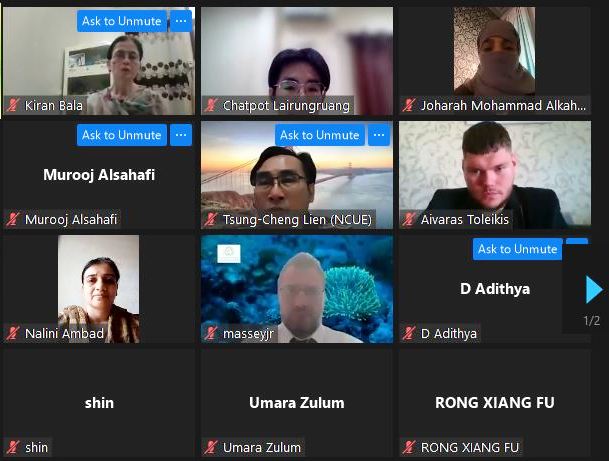Click muted mic icon for Joharah Mohammad
This screenshot has width=609, height=461.
click(x=409, y=105)
